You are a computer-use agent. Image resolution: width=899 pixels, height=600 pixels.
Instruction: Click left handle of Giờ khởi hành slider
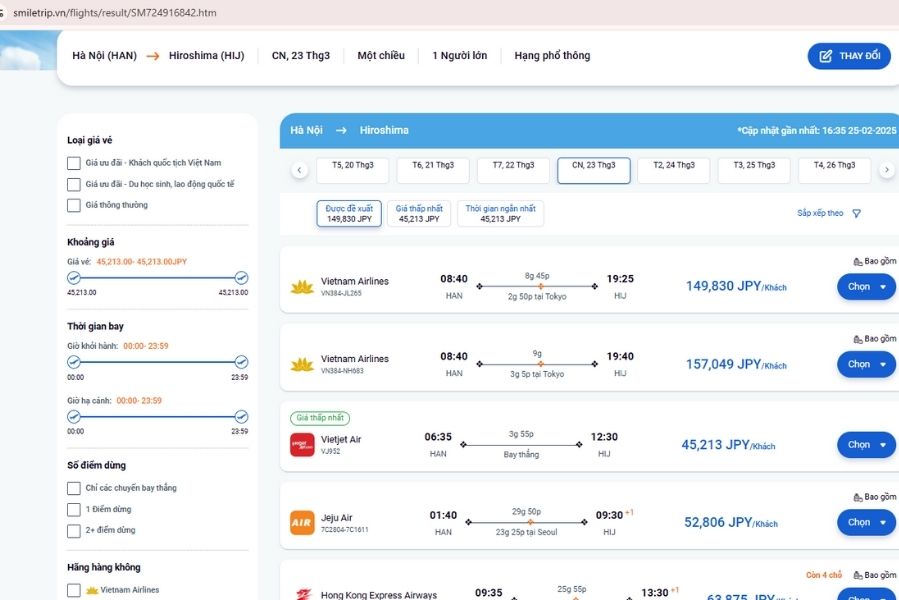point(73,362)
